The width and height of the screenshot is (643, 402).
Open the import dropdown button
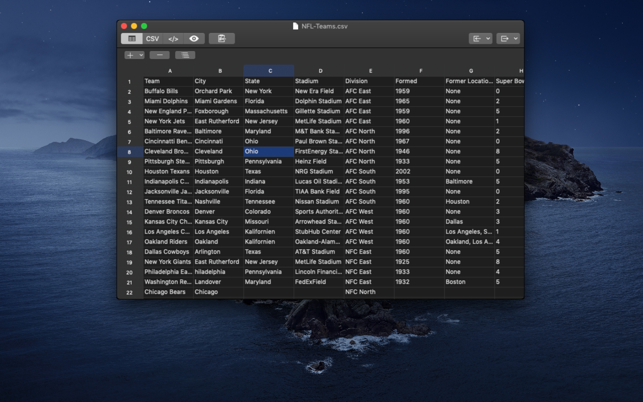coord(480,39)
